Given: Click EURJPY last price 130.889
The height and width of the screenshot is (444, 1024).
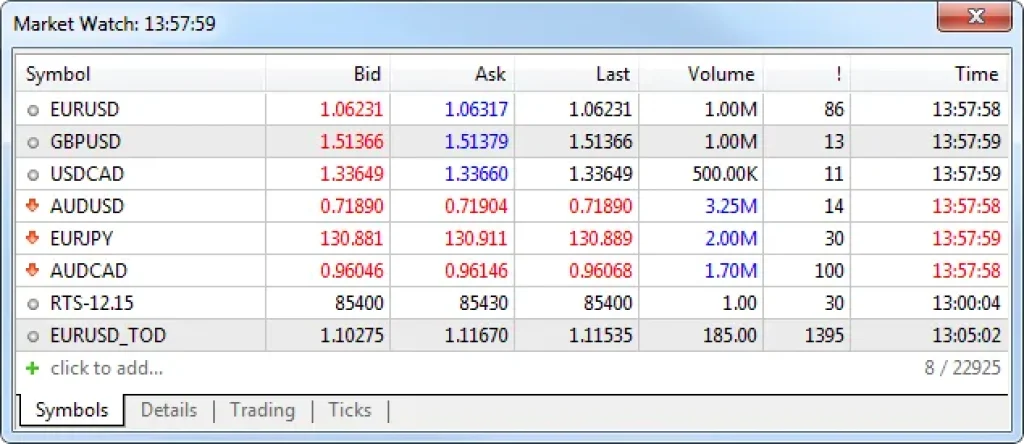Looking at the screenshot, I should tap(600, 238).
